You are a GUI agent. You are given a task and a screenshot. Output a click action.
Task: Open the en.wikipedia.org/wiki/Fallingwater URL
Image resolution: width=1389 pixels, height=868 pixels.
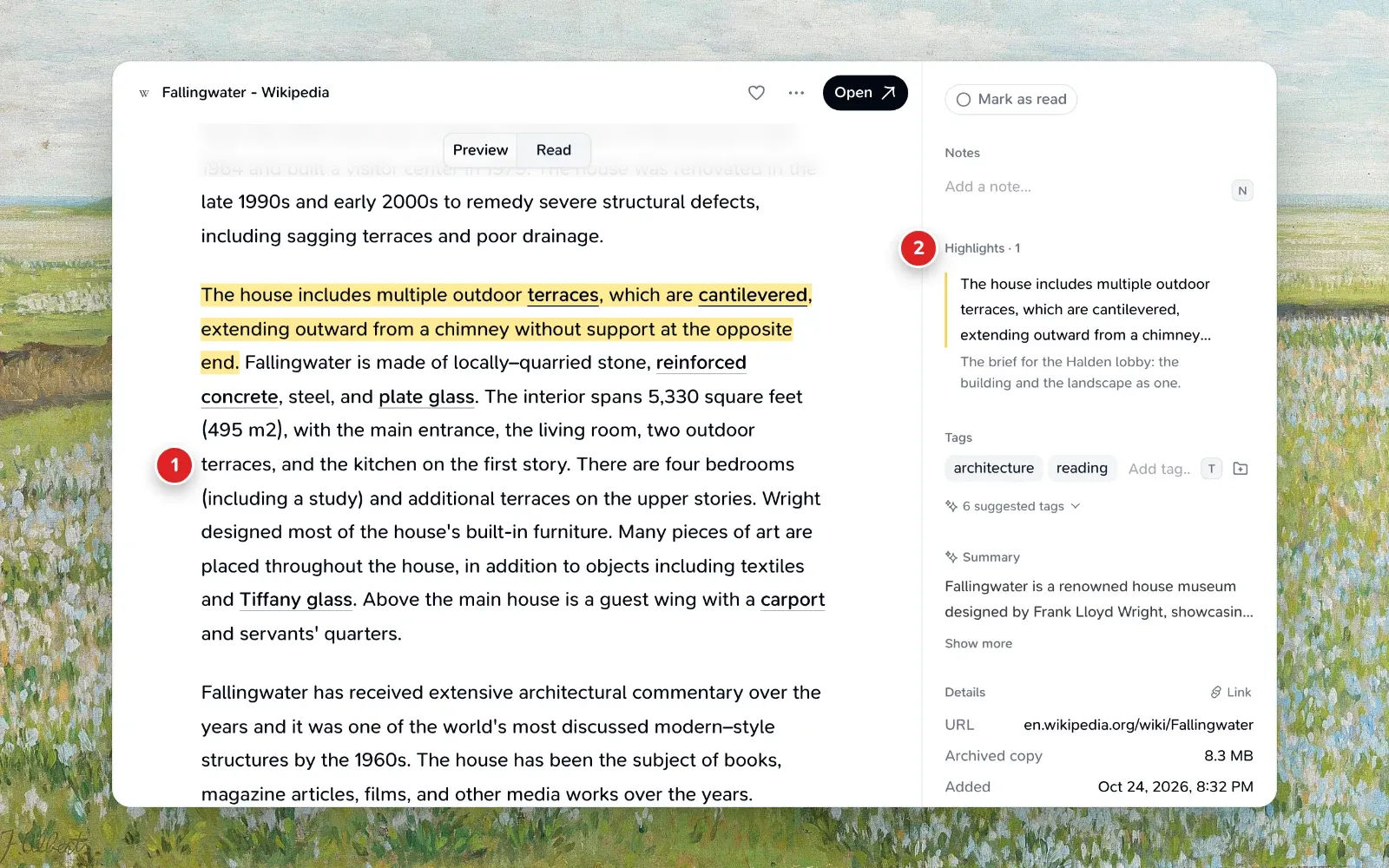(x=1138, y=725)
